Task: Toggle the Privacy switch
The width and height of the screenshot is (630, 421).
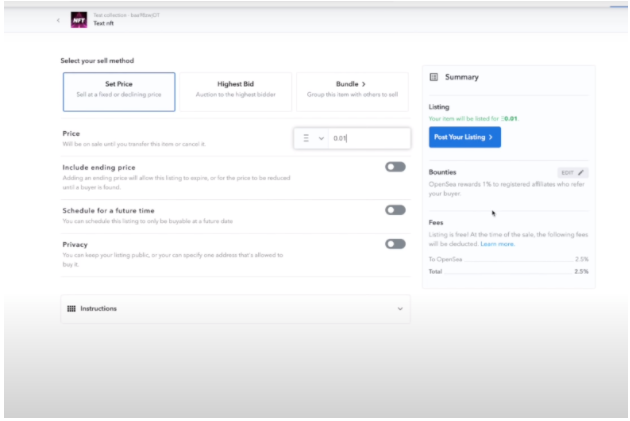Action: (x=395, y=243)
